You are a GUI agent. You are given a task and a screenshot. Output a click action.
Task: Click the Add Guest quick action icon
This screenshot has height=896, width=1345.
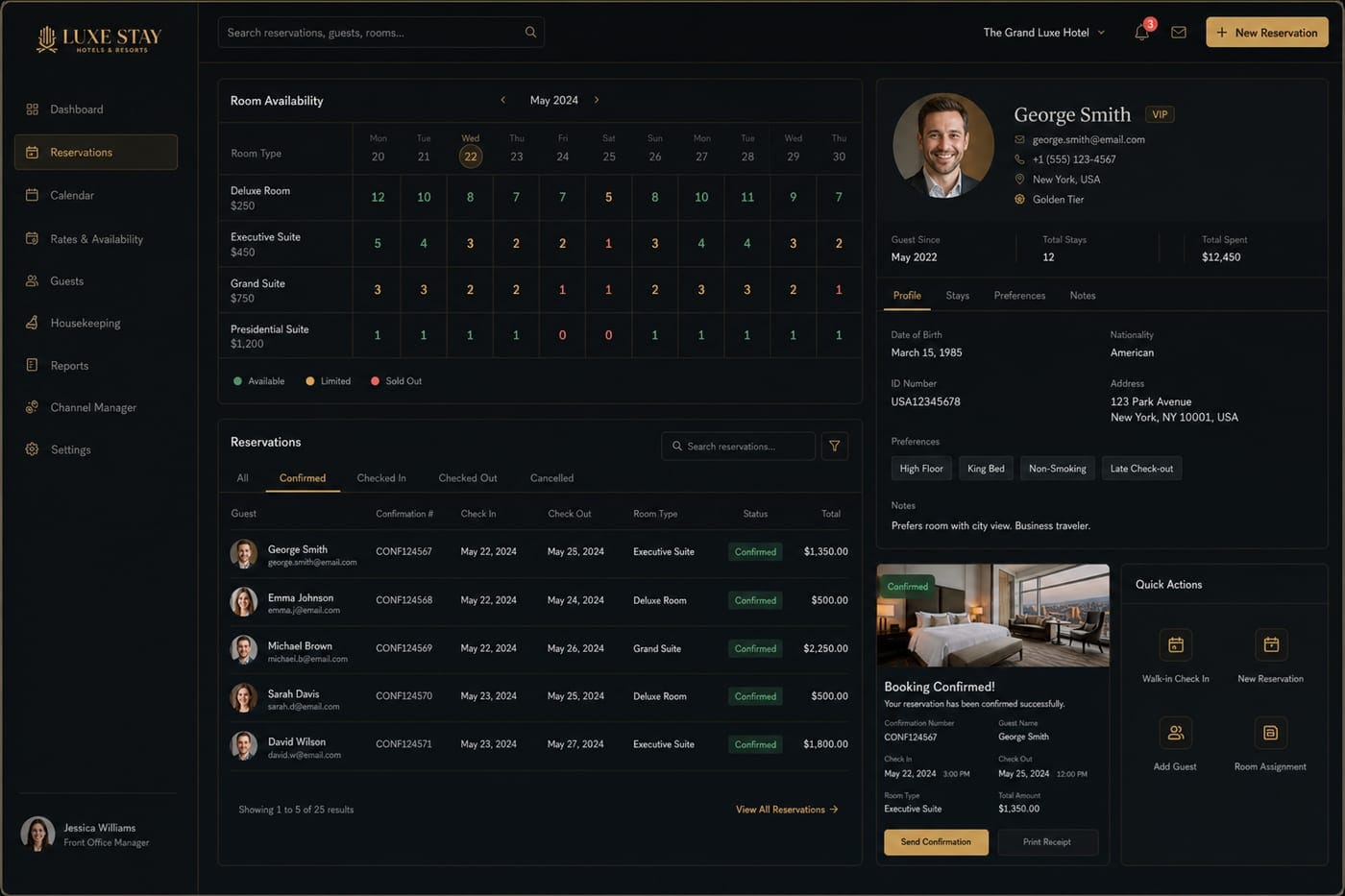(1175, 733)
